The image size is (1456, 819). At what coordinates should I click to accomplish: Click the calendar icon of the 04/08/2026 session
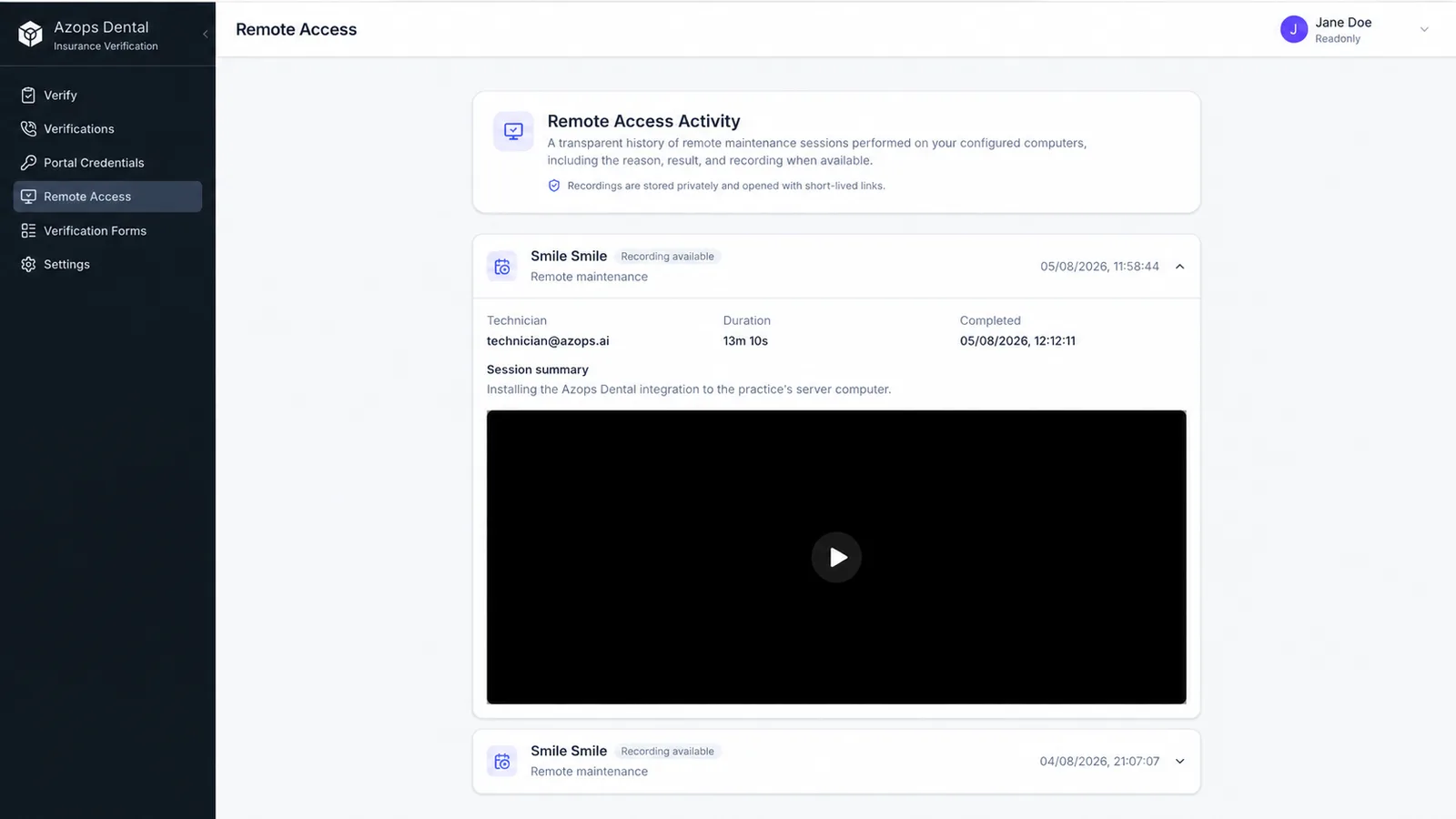[501, 762]
